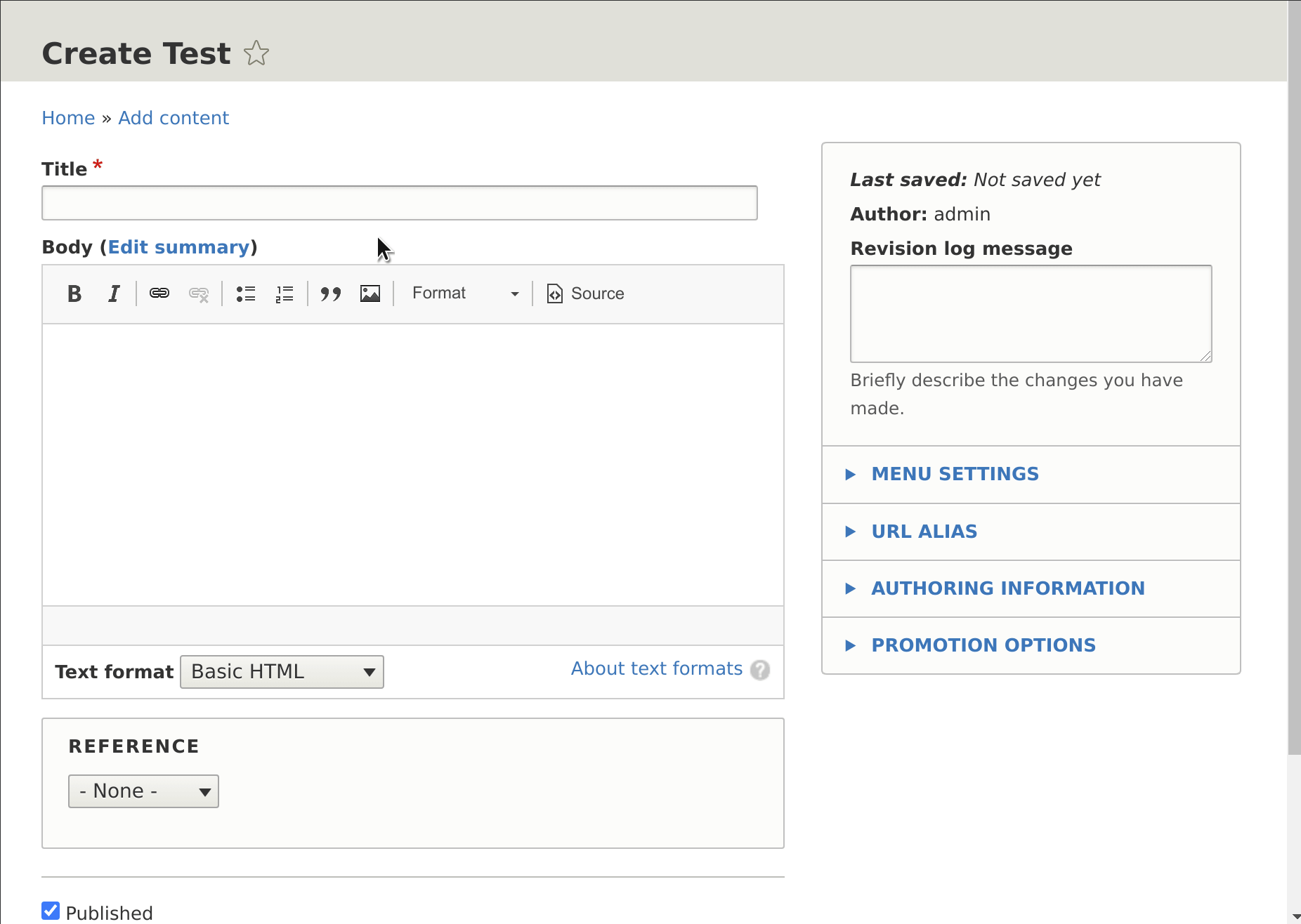
Task: Open the Reference dropdown set to None
Action: (x=143, y=791)
